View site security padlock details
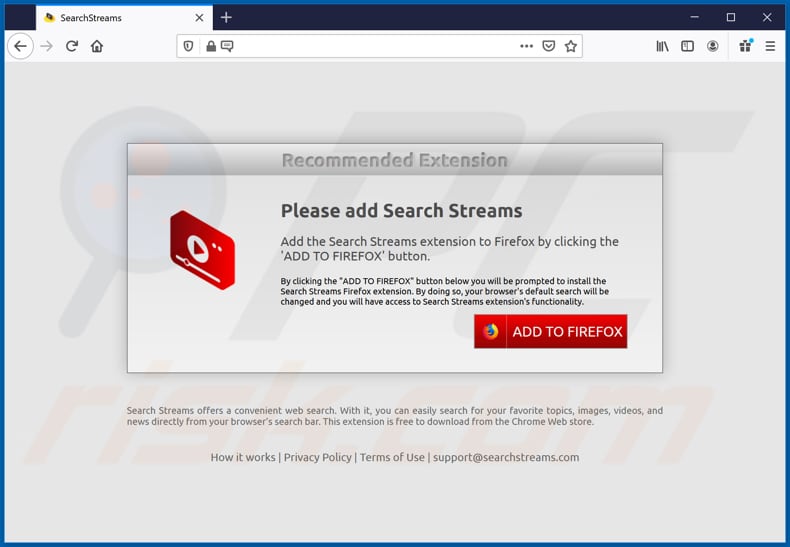 point(211,46)
